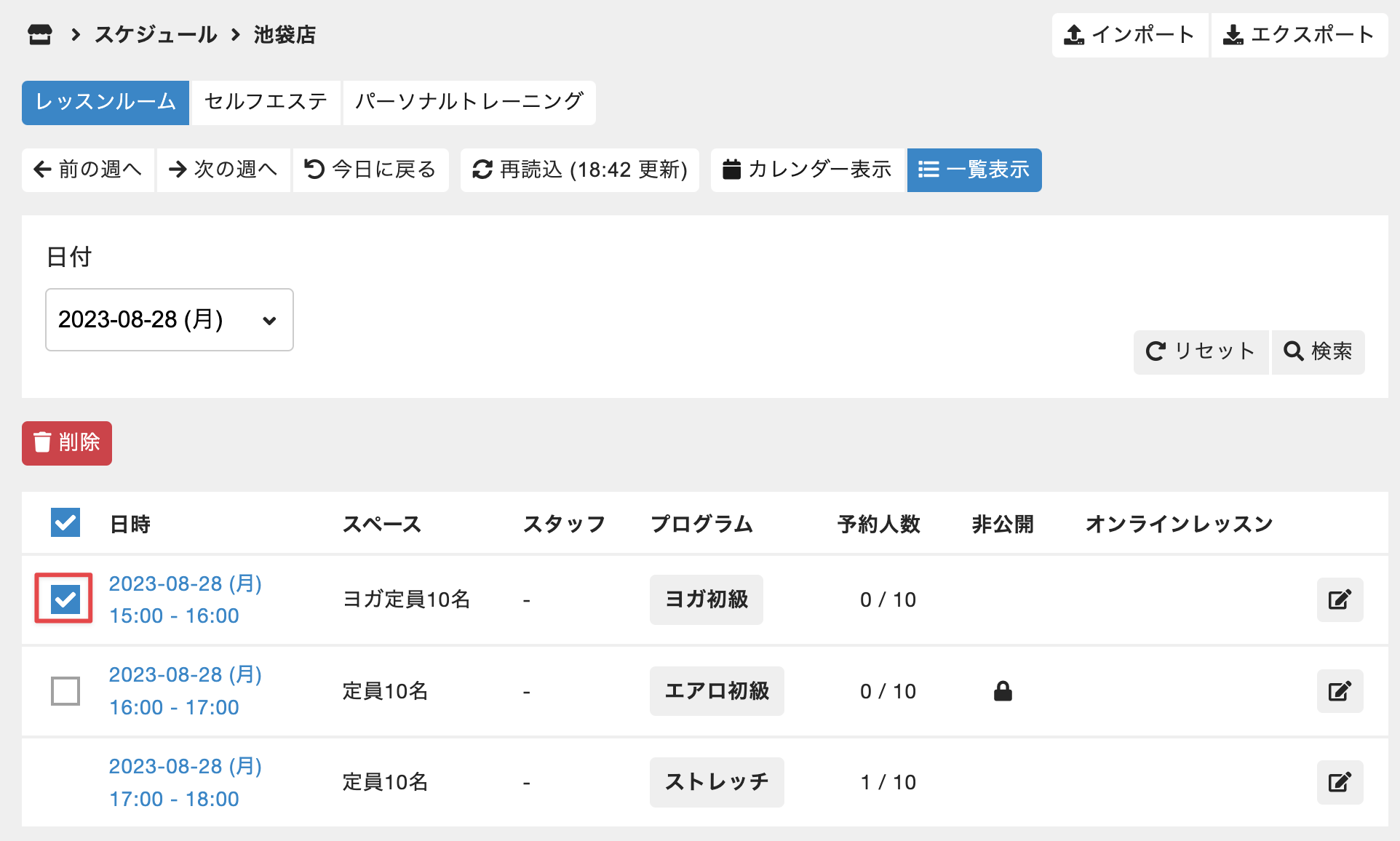Toggle the select-all header checkbox
The height and width of the screenshot is (841, 1400).
click(x=65, y=522)
